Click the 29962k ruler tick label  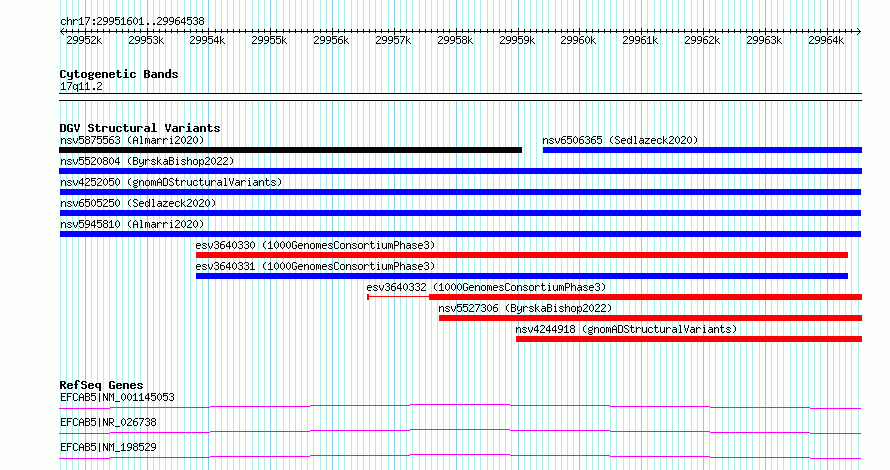pyautogui.click(x=702, y=40)
